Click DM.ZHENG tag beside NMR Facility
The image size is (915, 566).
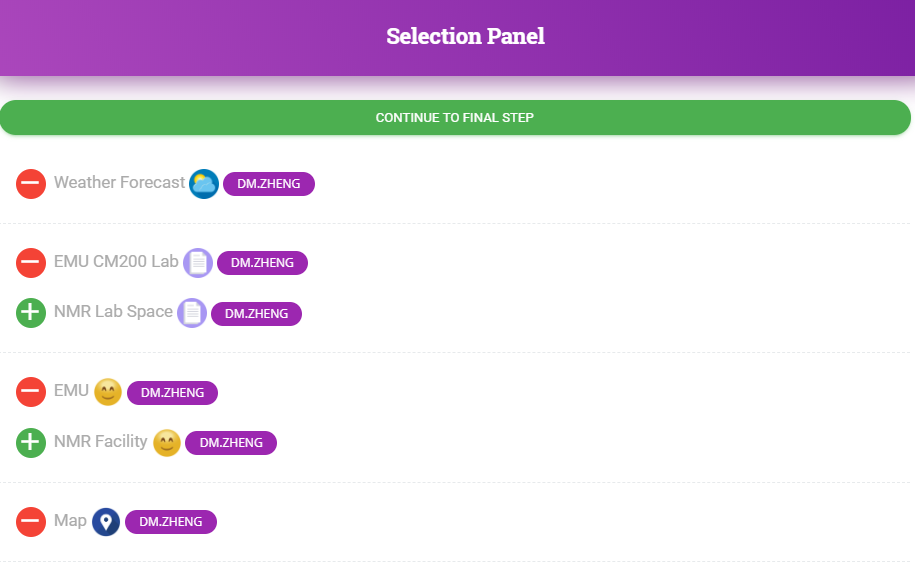[231, 442]
